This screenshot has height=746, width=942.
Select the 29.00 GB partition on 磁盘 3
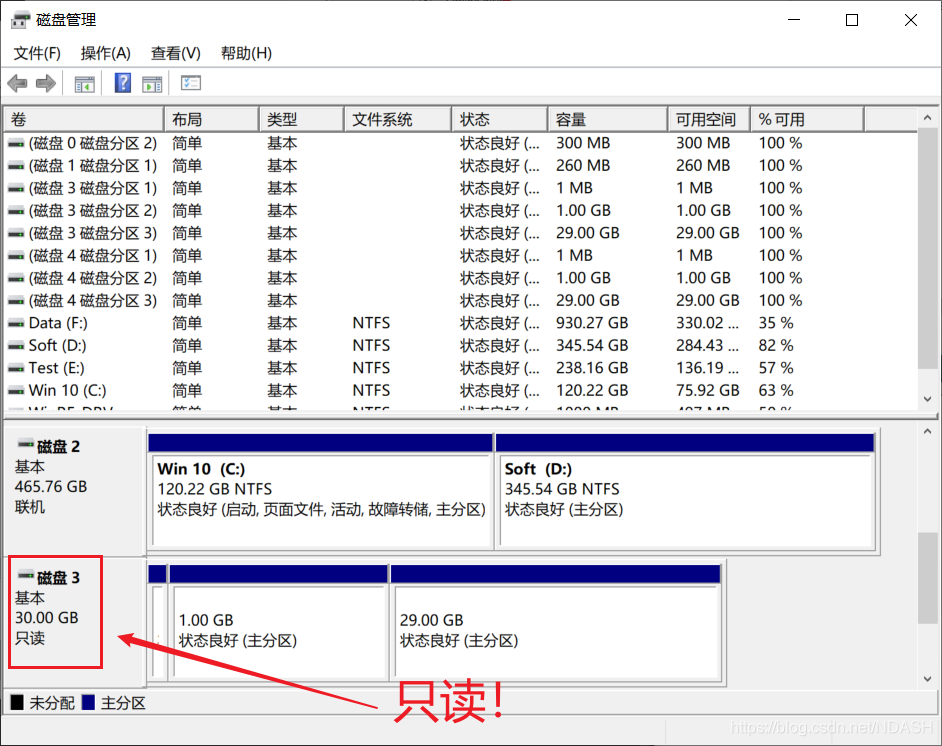556,622
